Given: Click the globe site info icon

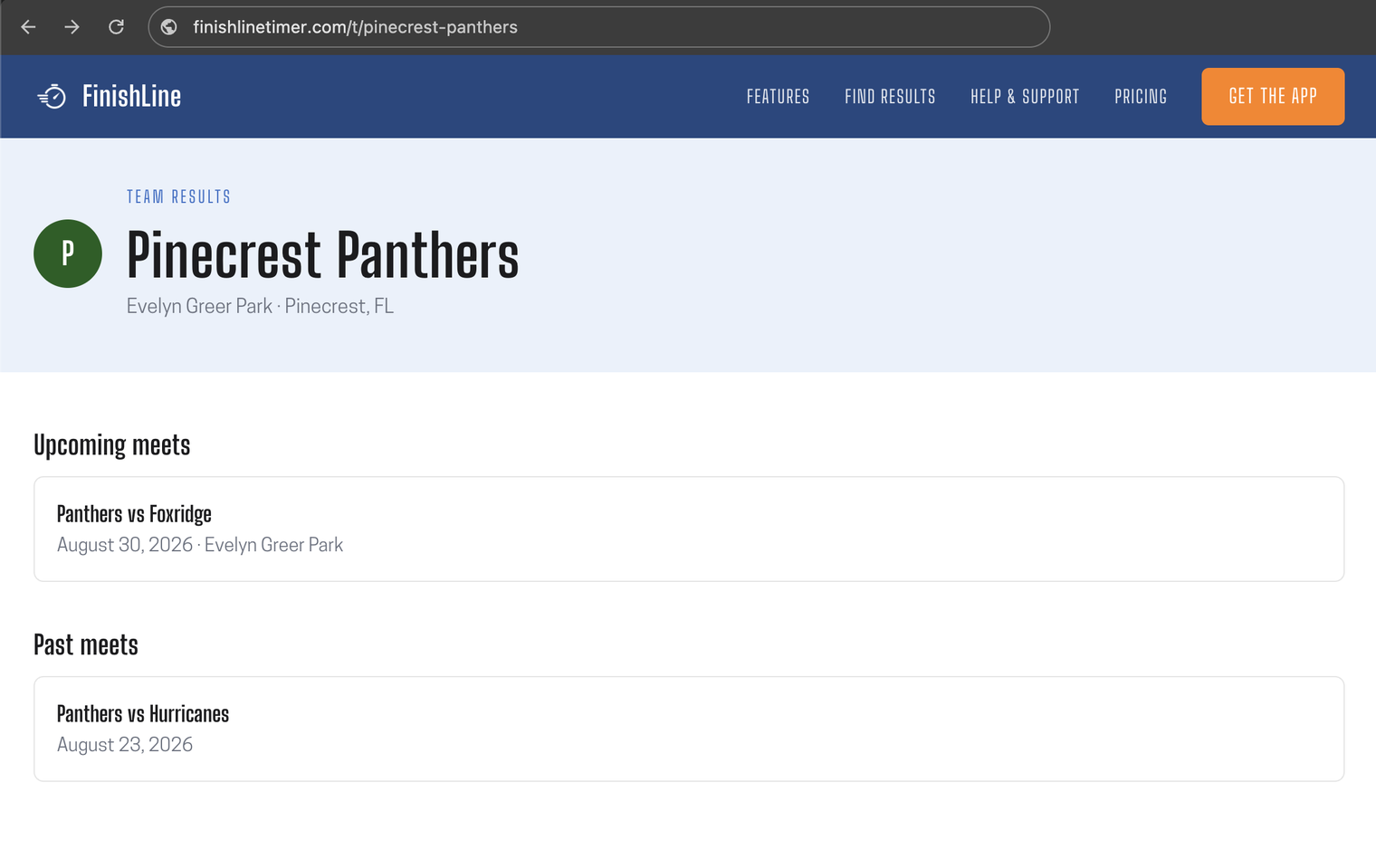Looking at the screenshot, I should pos(169,27).
